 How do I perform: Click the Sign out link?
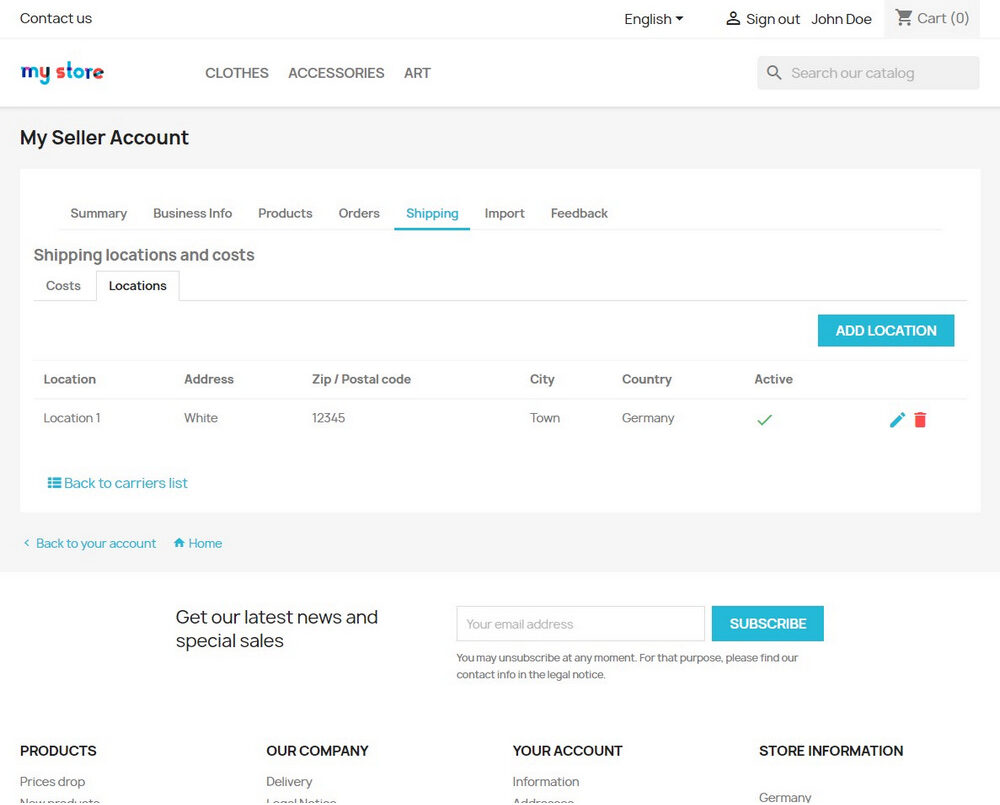tap(773, 19)
